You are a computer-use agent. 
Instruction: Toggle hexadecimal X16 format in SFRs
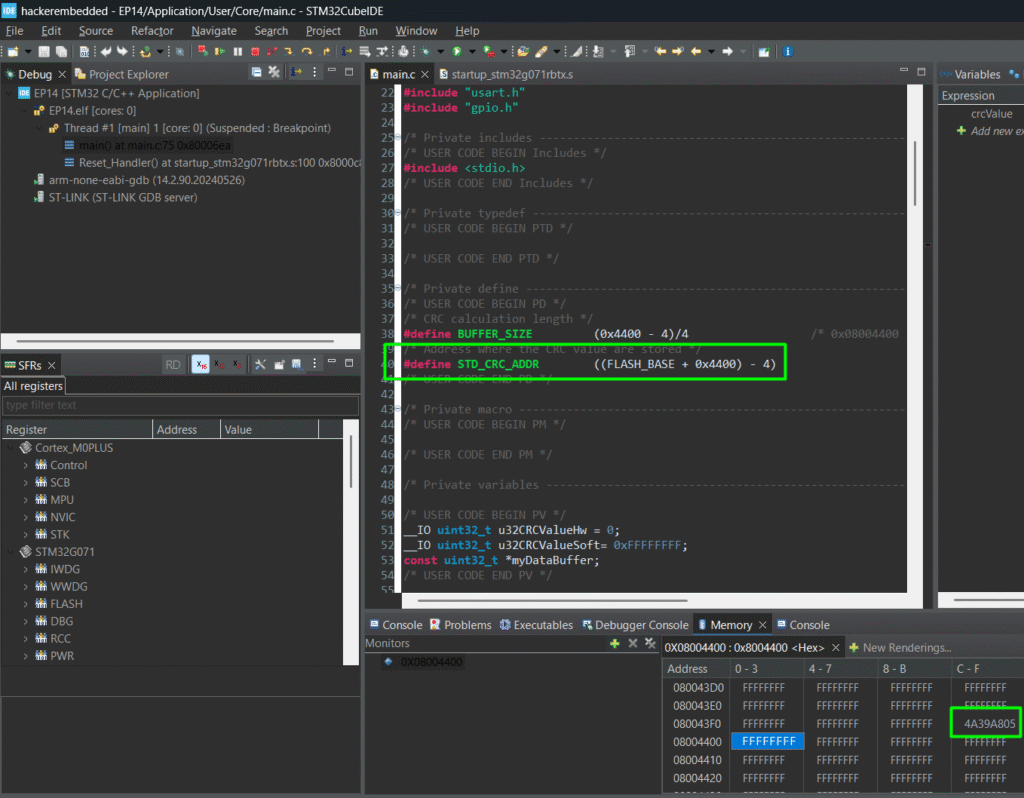click(x=200, y=365)
